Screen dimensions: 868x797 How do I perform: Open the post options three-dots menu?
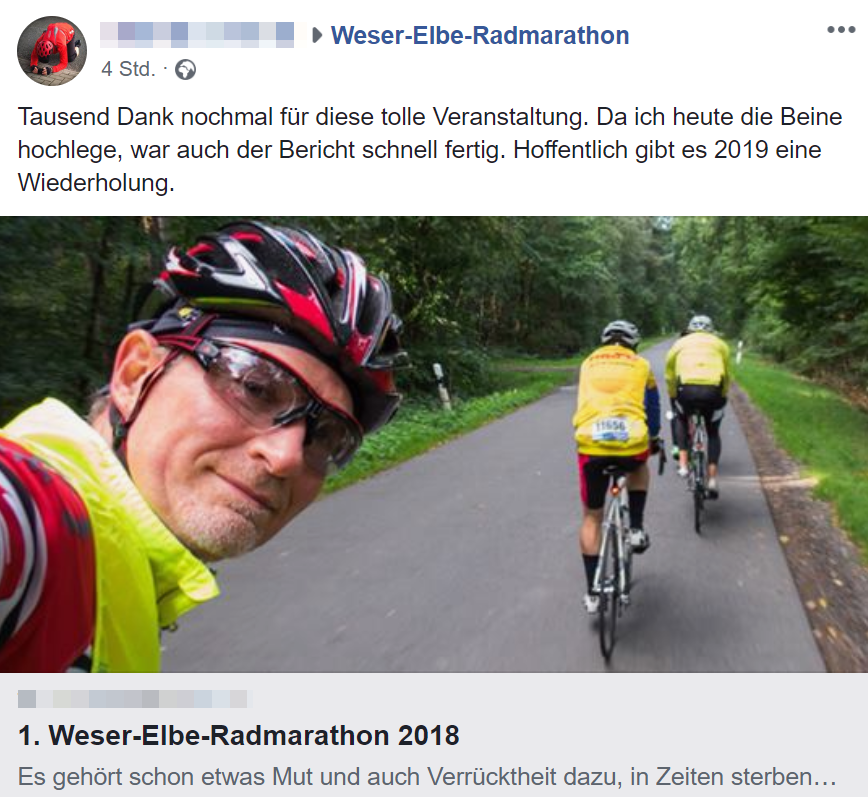[x=841, y=30]
